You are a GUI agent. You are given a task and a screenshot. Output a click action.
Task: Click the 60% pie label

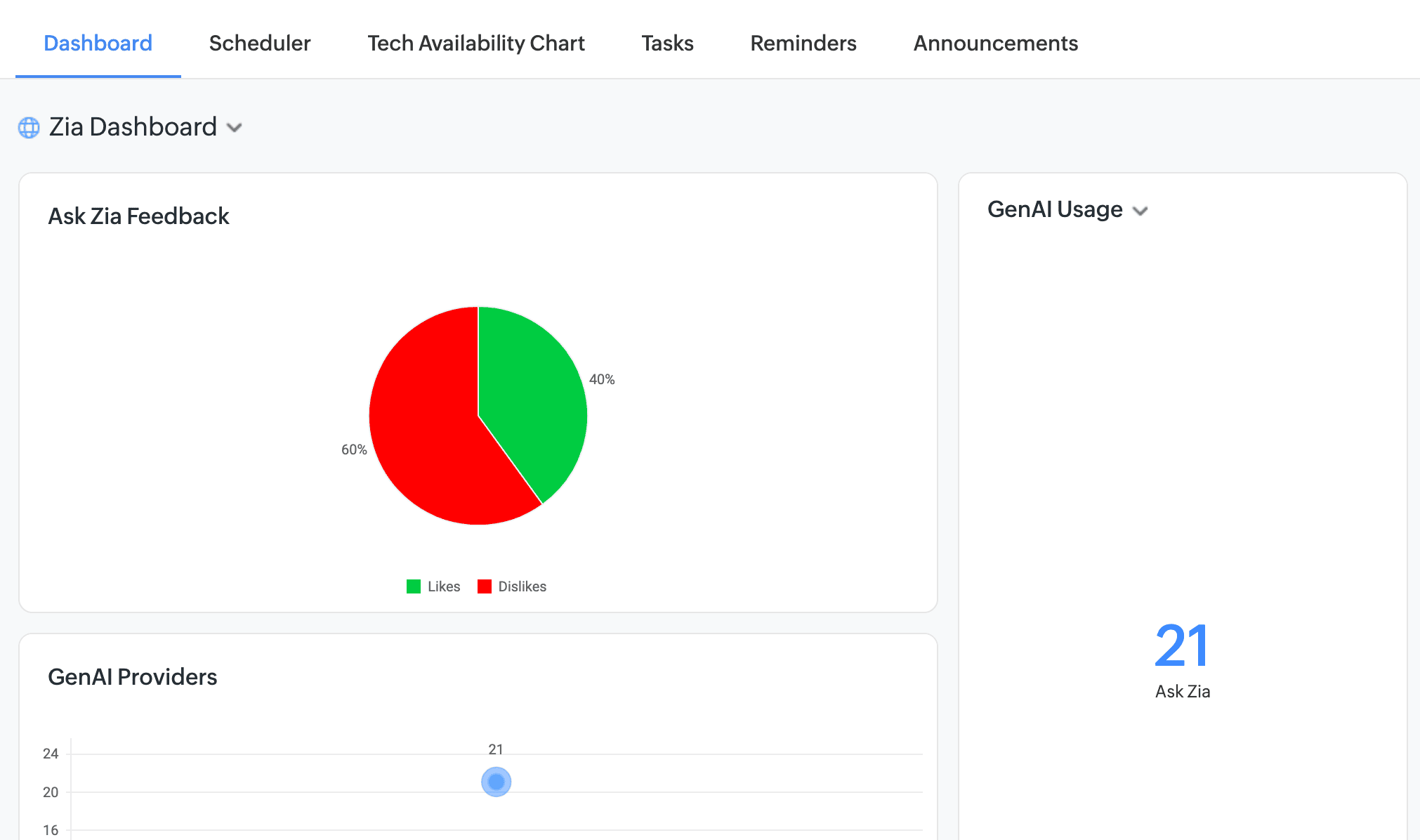[x=354, y=449]
